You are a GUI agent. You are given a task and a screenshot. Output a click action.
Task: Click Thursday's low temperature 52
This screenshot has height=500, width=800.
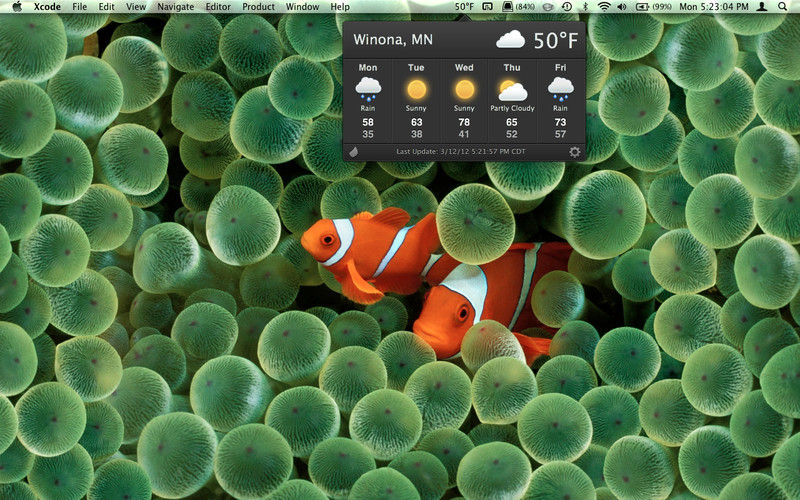pyautogui.click(x=512, y=134)
